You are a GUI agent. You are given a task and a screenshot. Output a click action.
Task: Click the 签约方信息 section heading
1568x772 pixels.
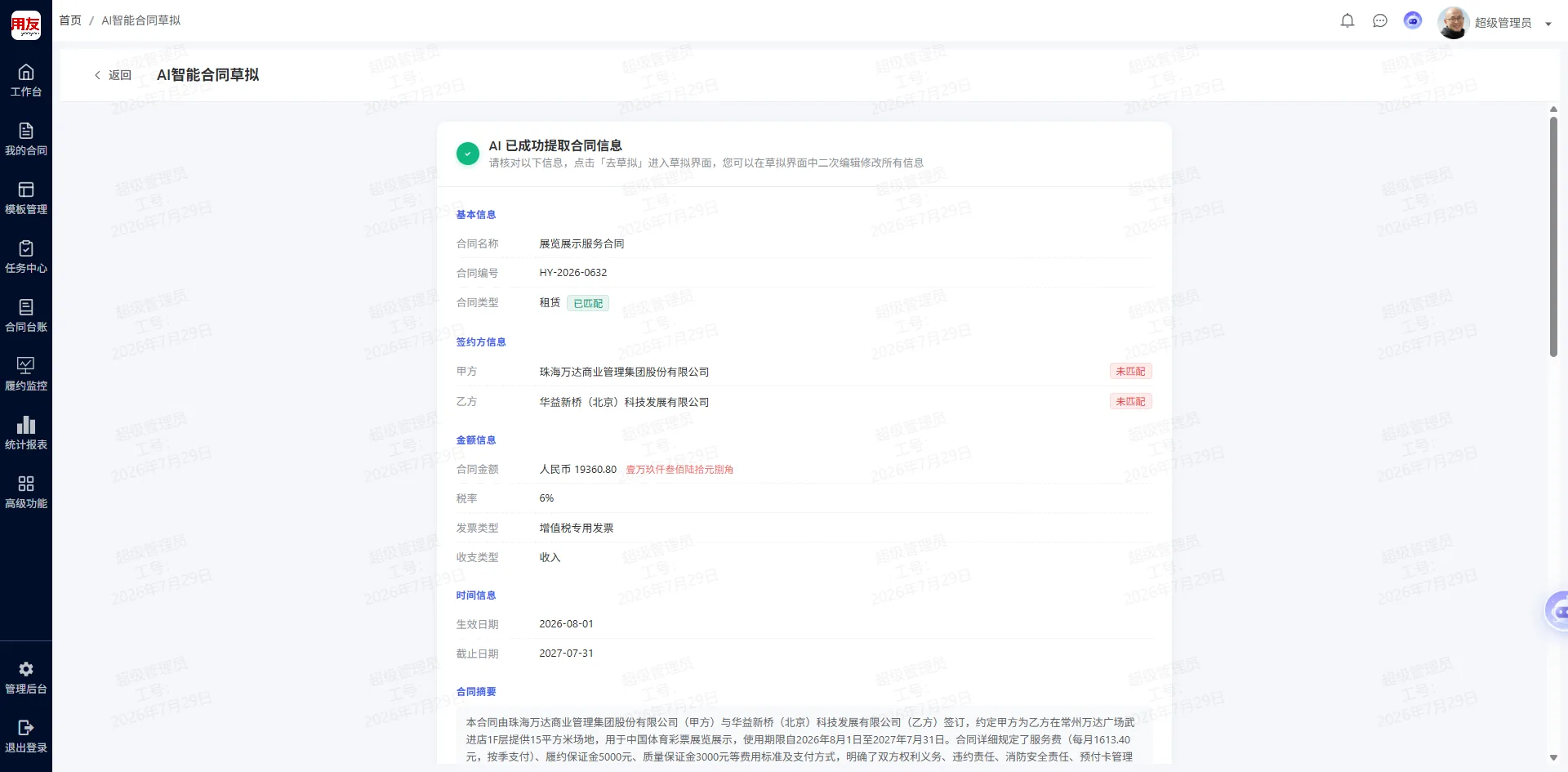coord(481,342)
